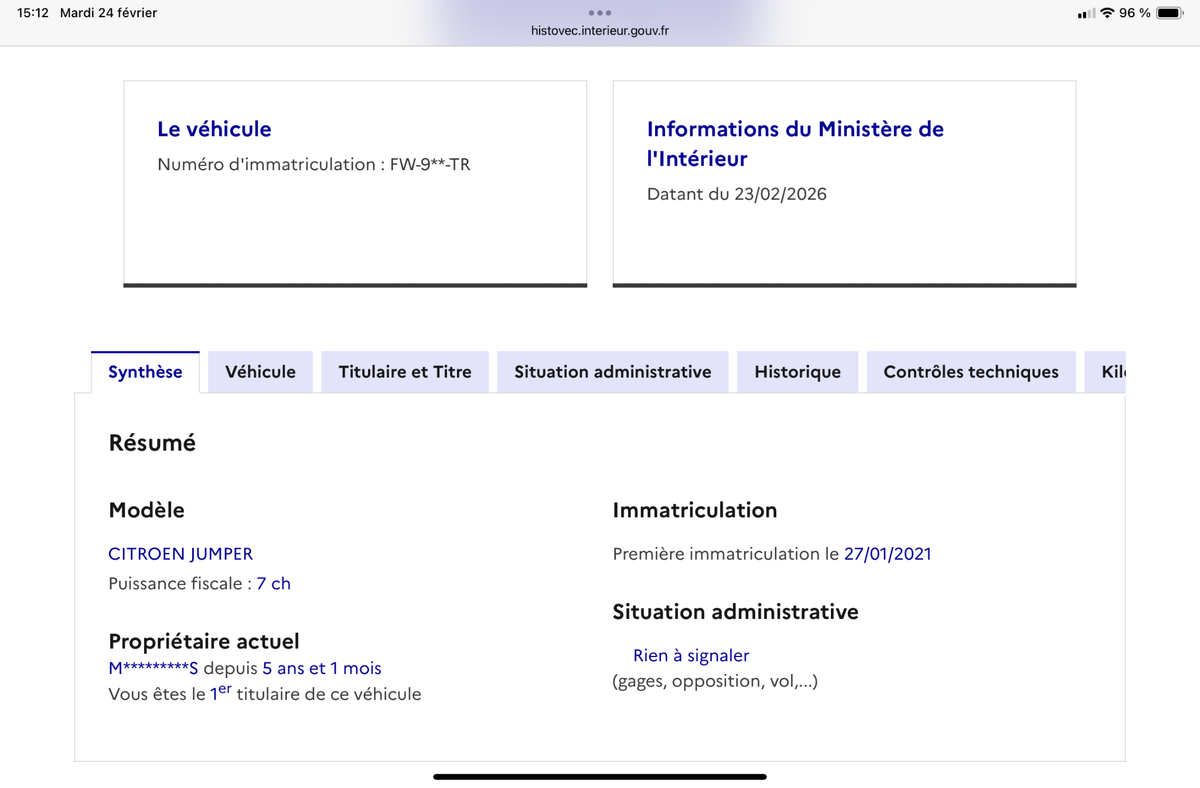Screen dimensions: 1200x788
Task: Open the 27/01/2021 immatriculation date link
Action: (889, 553)
